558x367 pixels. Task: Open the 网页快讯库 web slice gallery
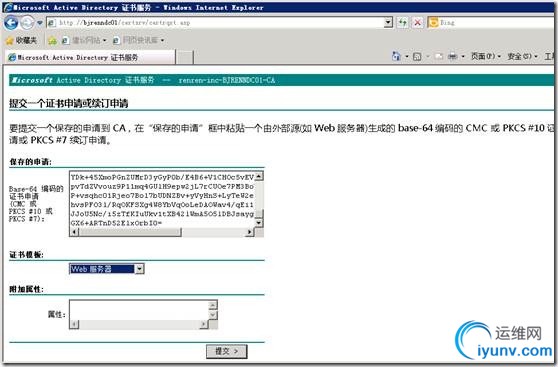tap(138, 40)
